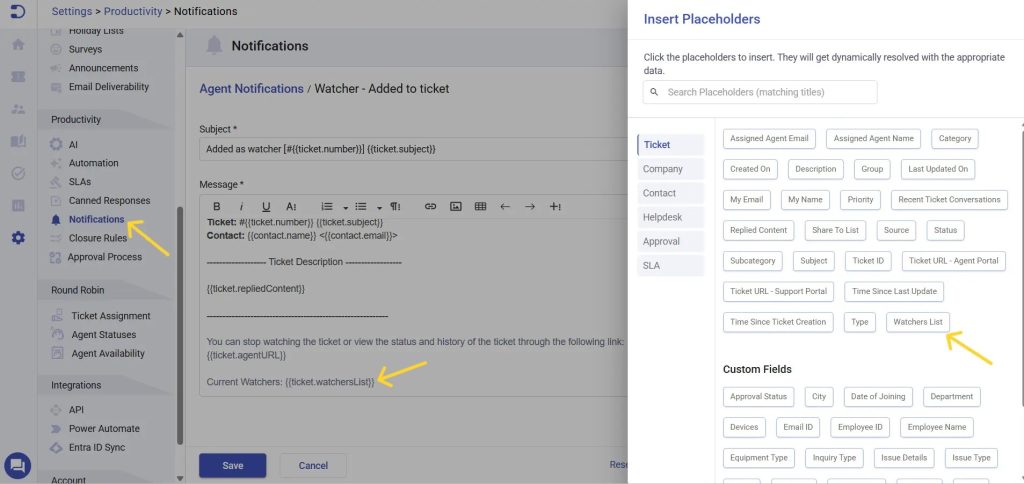This screenshot has height=484, width=1024.
Task: Insert a hyperlink in the message
Action: pos(430,206)
